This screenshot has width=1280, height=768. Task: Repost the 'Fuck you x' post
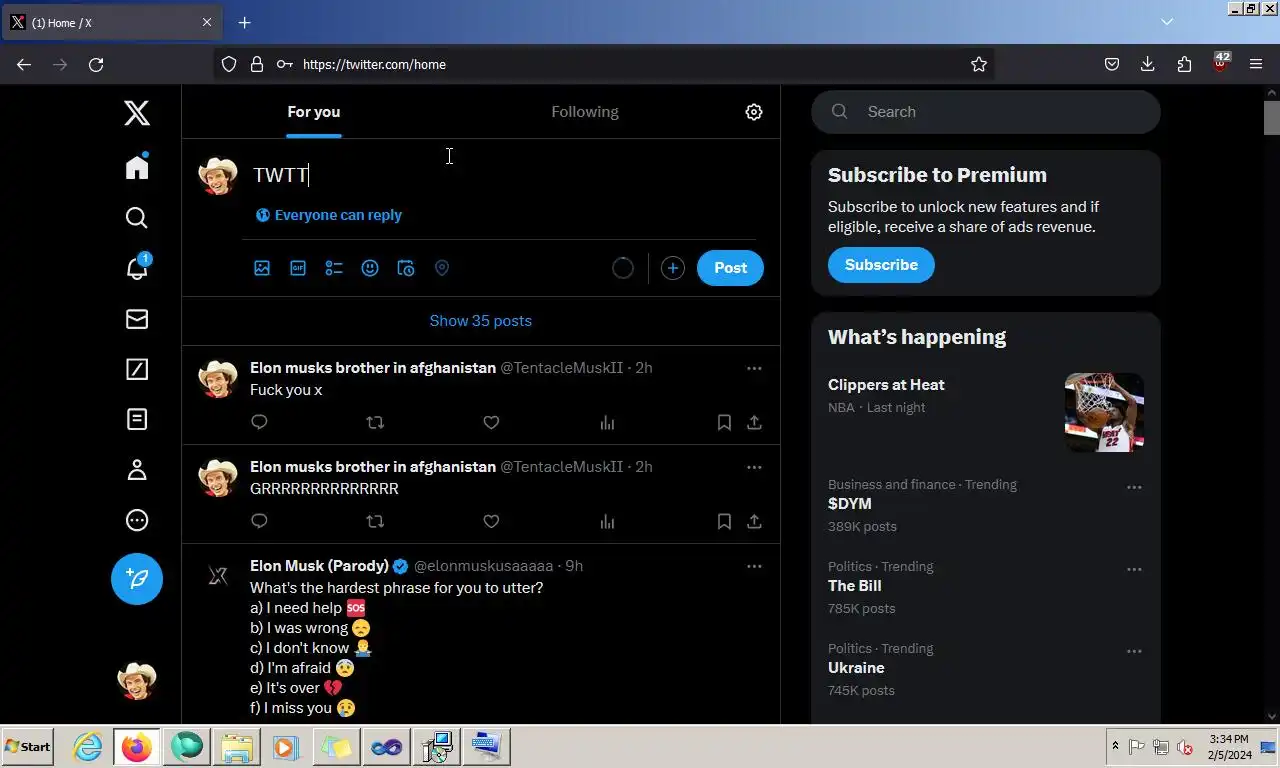click(x=375, y=422)
